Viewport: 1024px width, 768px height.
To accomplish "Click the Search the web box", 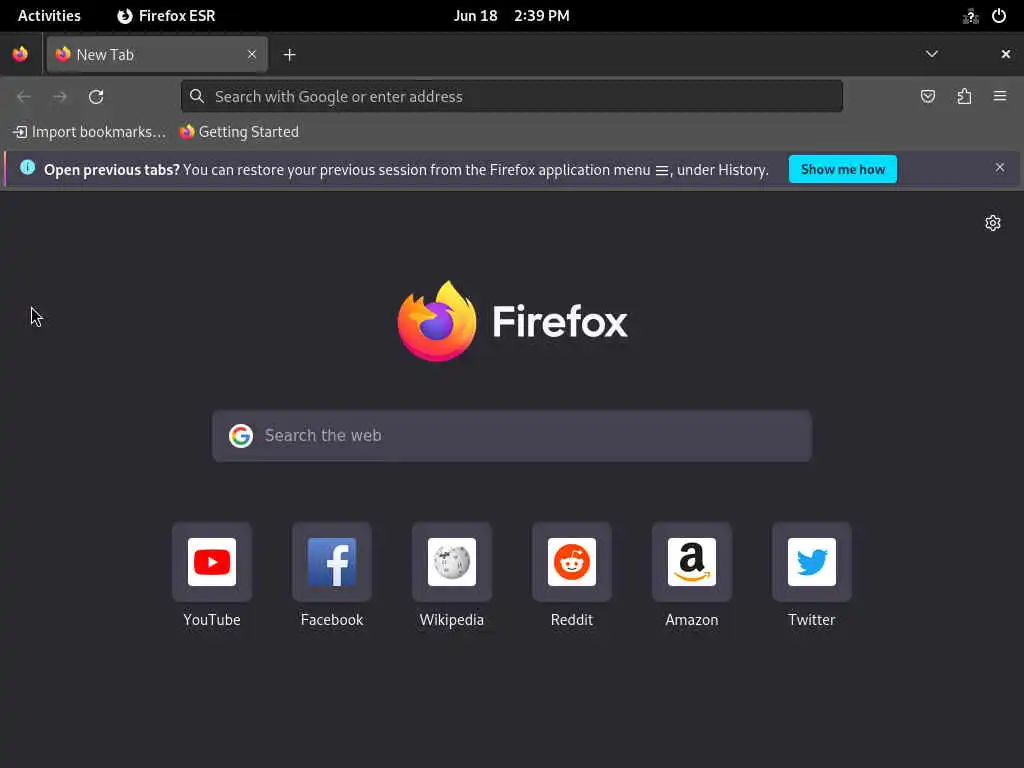I will tap(512, 436).
